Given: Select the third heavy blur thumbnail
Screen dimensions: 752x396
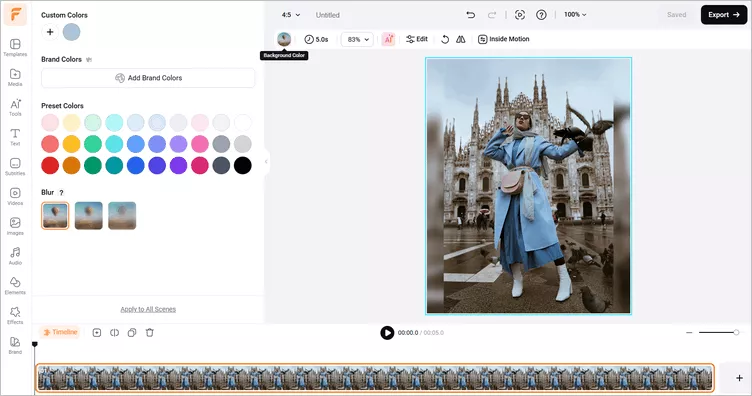Looking at the screenshot, I should [x=122, y=216].
